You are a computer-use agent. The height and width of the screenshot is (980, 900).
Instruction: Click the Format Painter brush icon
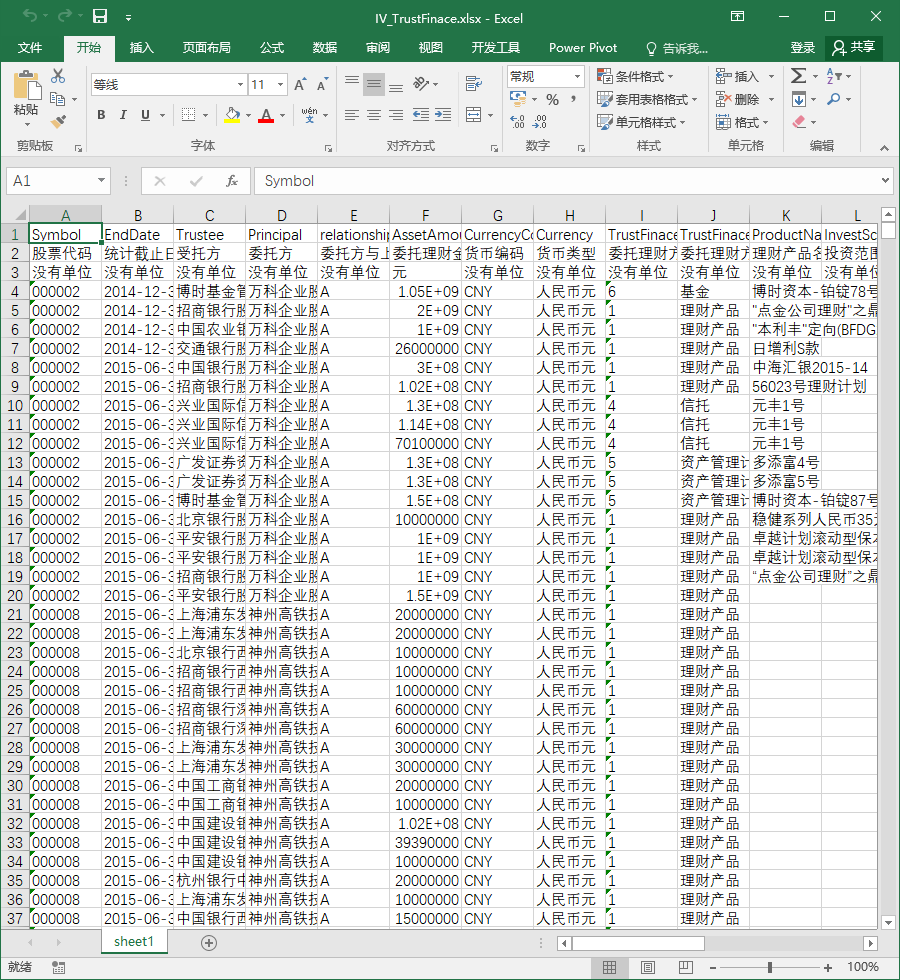pos(59,122)
